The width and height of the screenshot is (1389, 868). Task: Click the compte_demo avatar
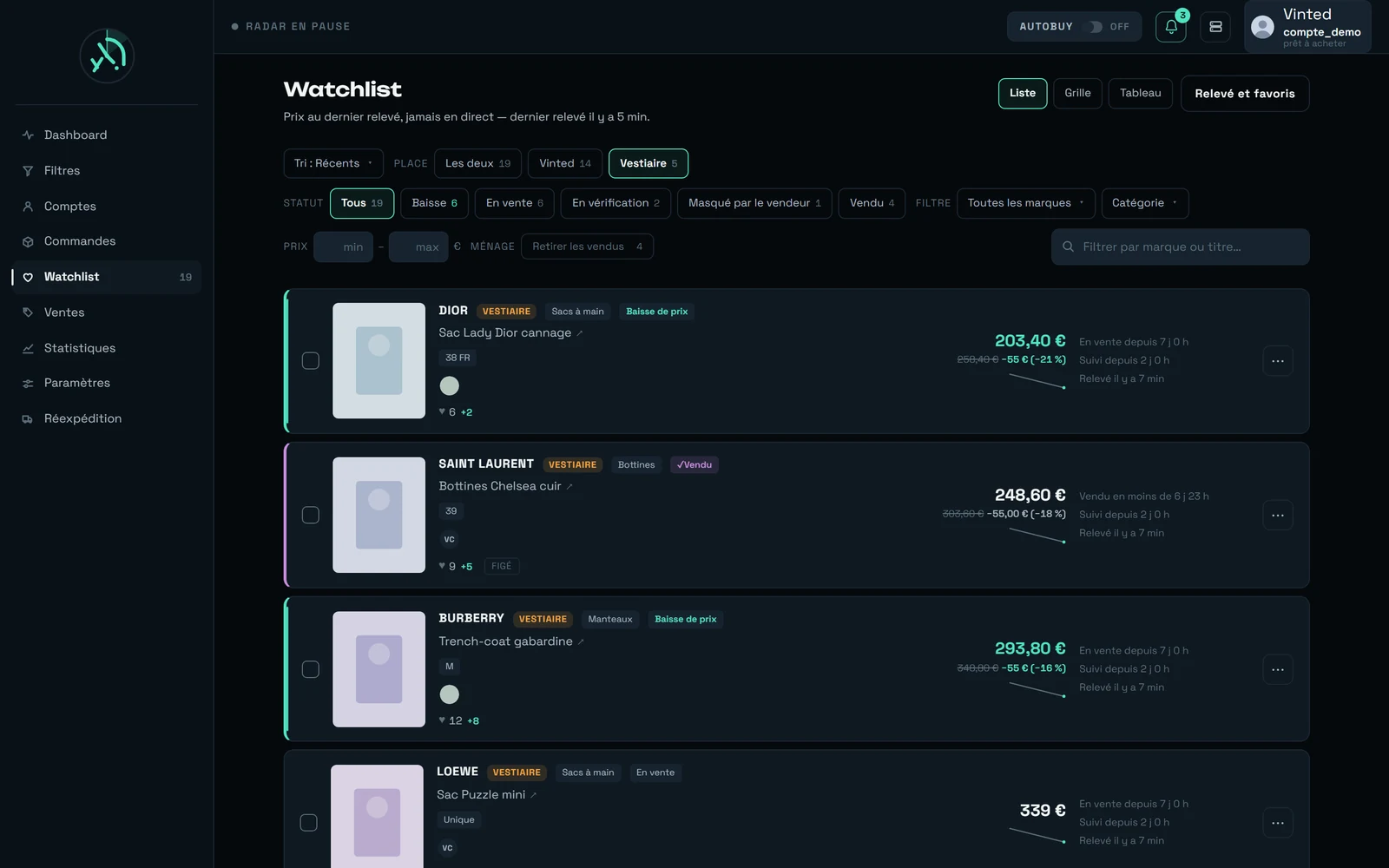[1262, 27]
